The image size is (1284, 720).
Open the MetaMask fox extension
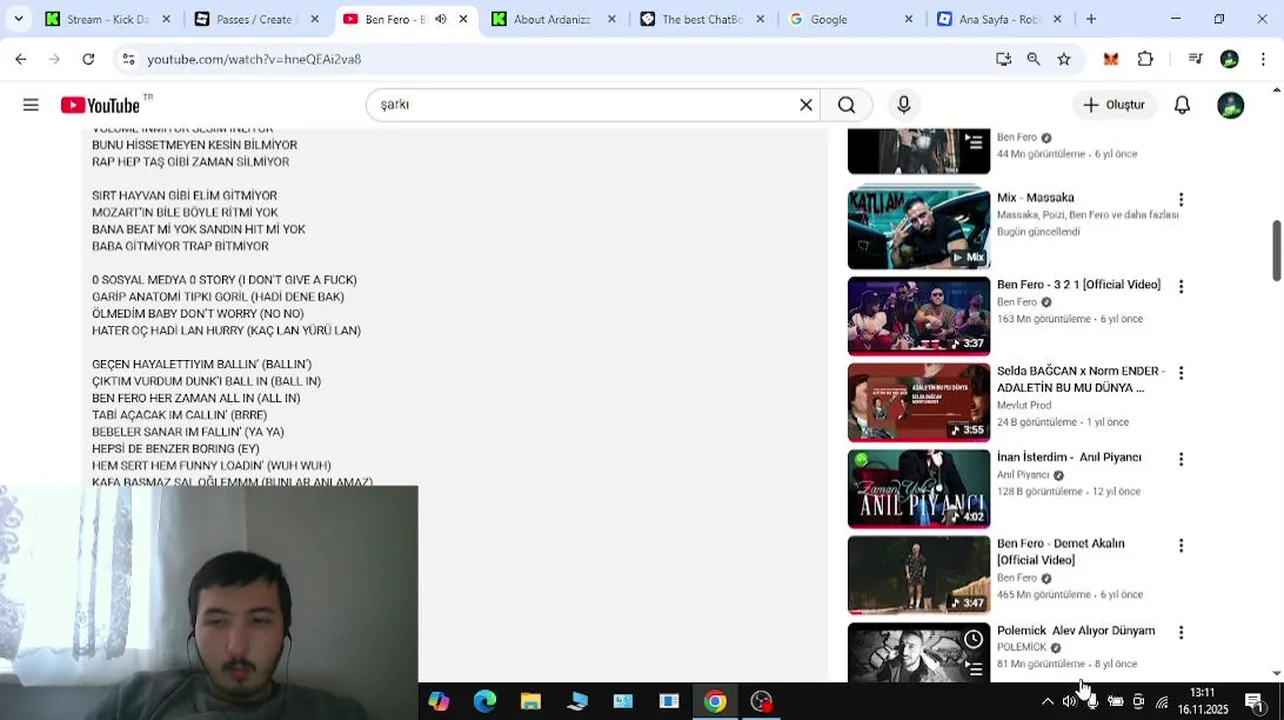click(x=1110, y=59)
